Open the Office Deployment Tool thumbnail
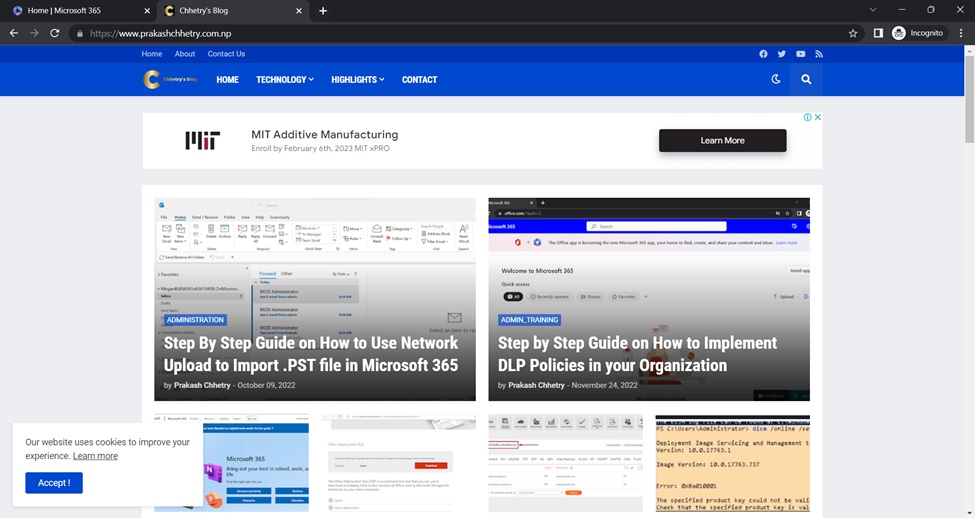The image size is (975, 518). coord(398,463)
